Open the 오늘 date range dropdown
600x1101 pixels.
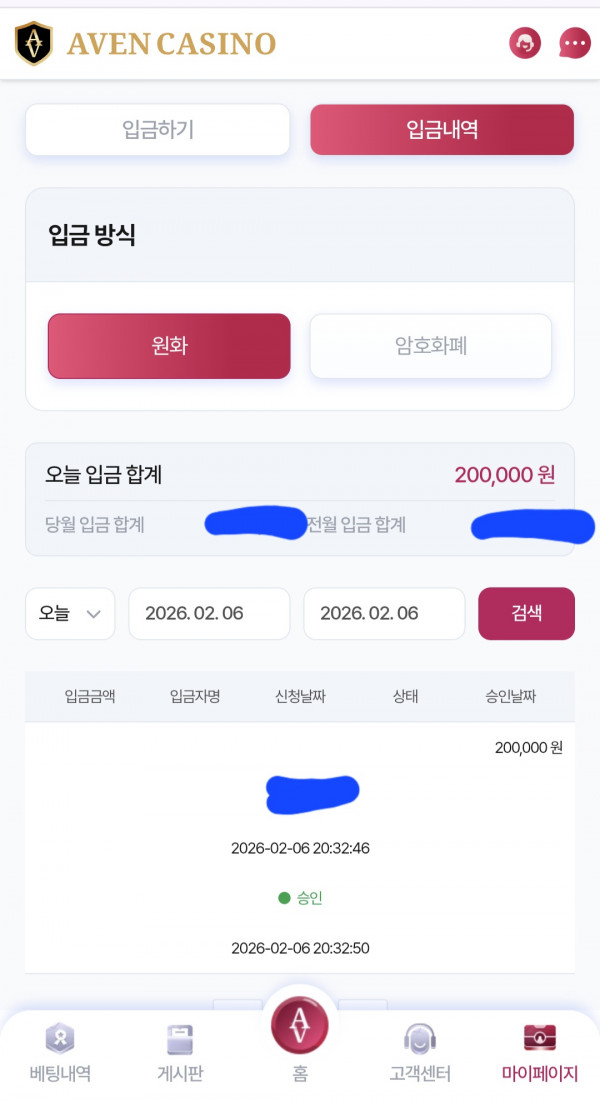click(70, 613)
